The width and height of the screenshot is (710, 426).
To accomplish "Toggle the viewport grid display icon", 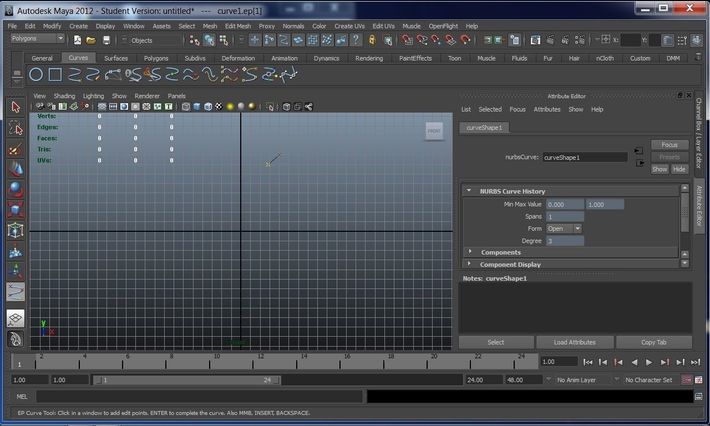I will pos(102,106).
